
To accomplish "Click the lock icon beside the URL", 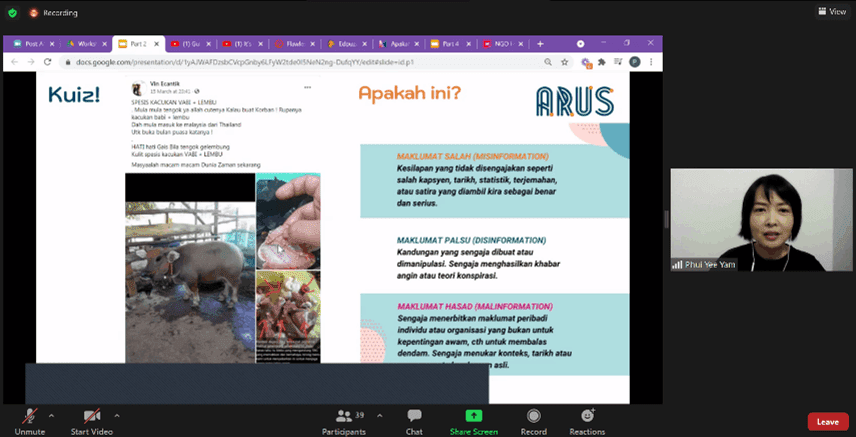I will pos(68,62).
